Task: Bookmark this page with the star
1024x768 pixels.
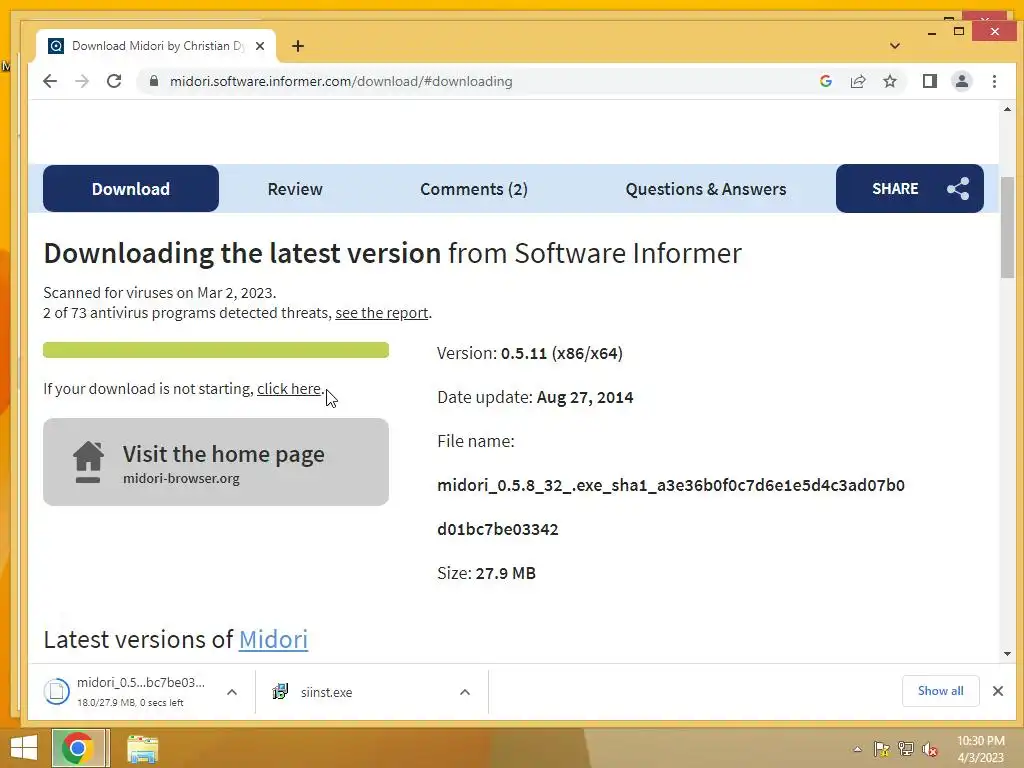Action: point(889,81)
